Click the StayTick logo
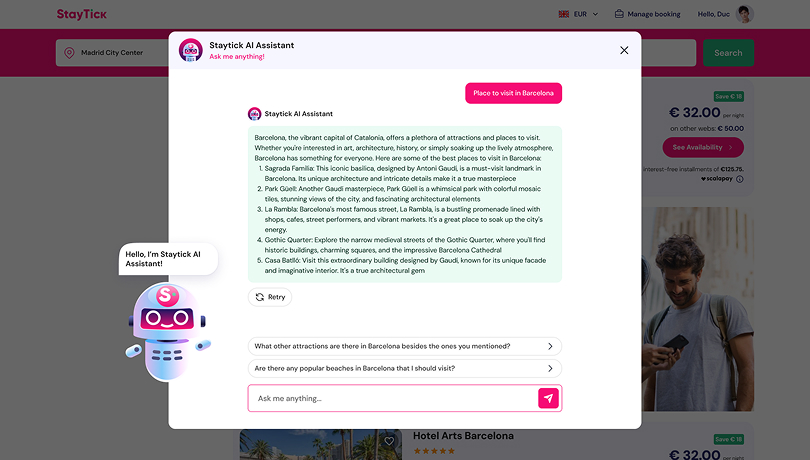Screen dimensions: 810x460 [82, 14]
